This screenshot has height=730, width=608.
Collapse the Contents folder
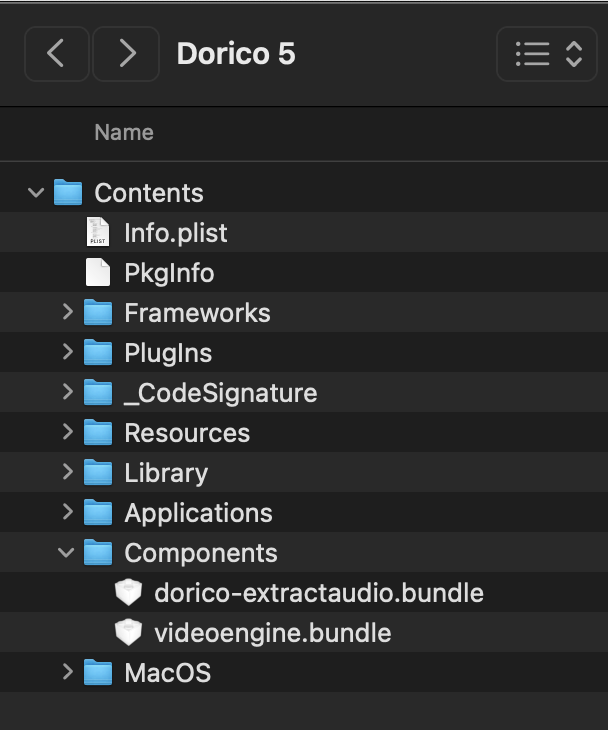pyautogui.click(x=37, y=192)
